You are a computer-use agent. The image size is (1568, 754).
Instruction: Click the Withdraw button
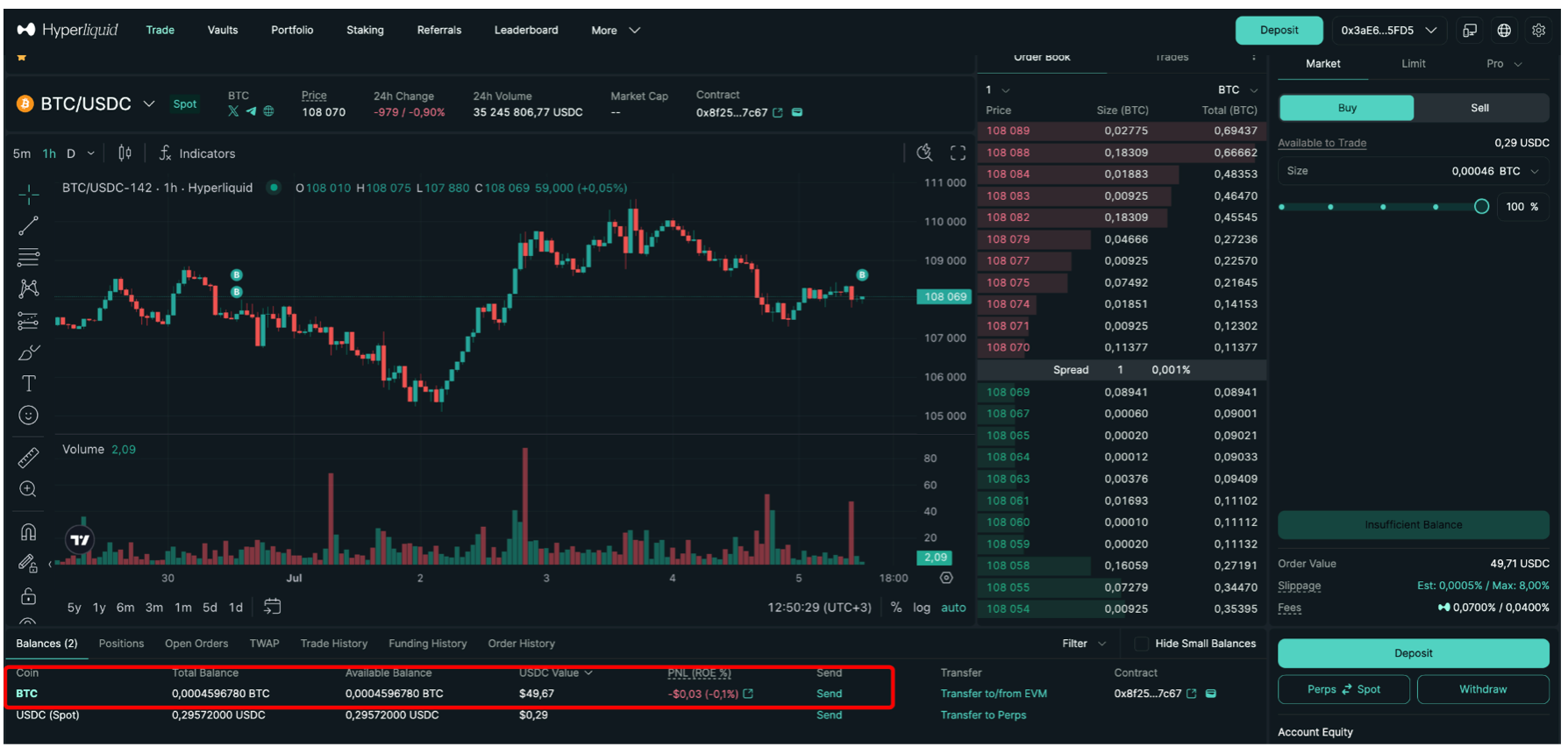pos(1482,689)
